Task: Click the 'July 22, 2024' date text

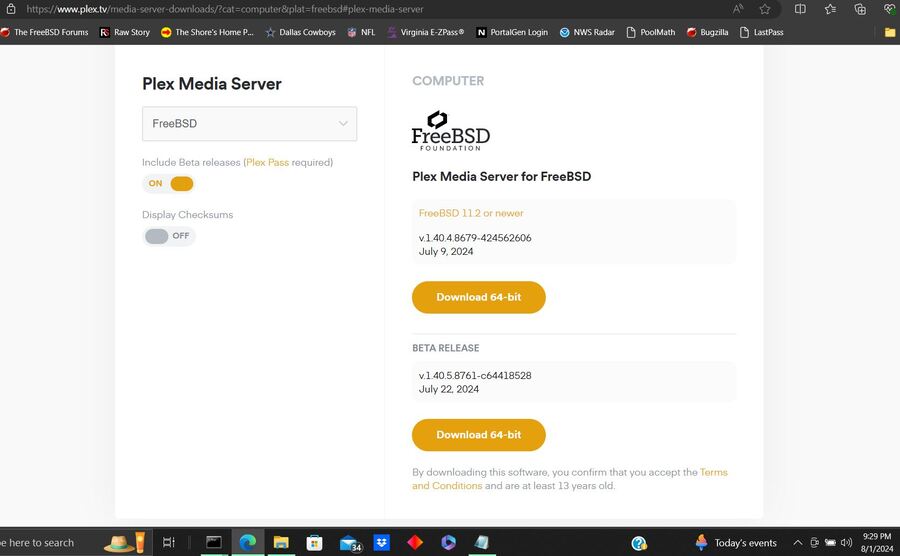Action: tap(449, 389)
